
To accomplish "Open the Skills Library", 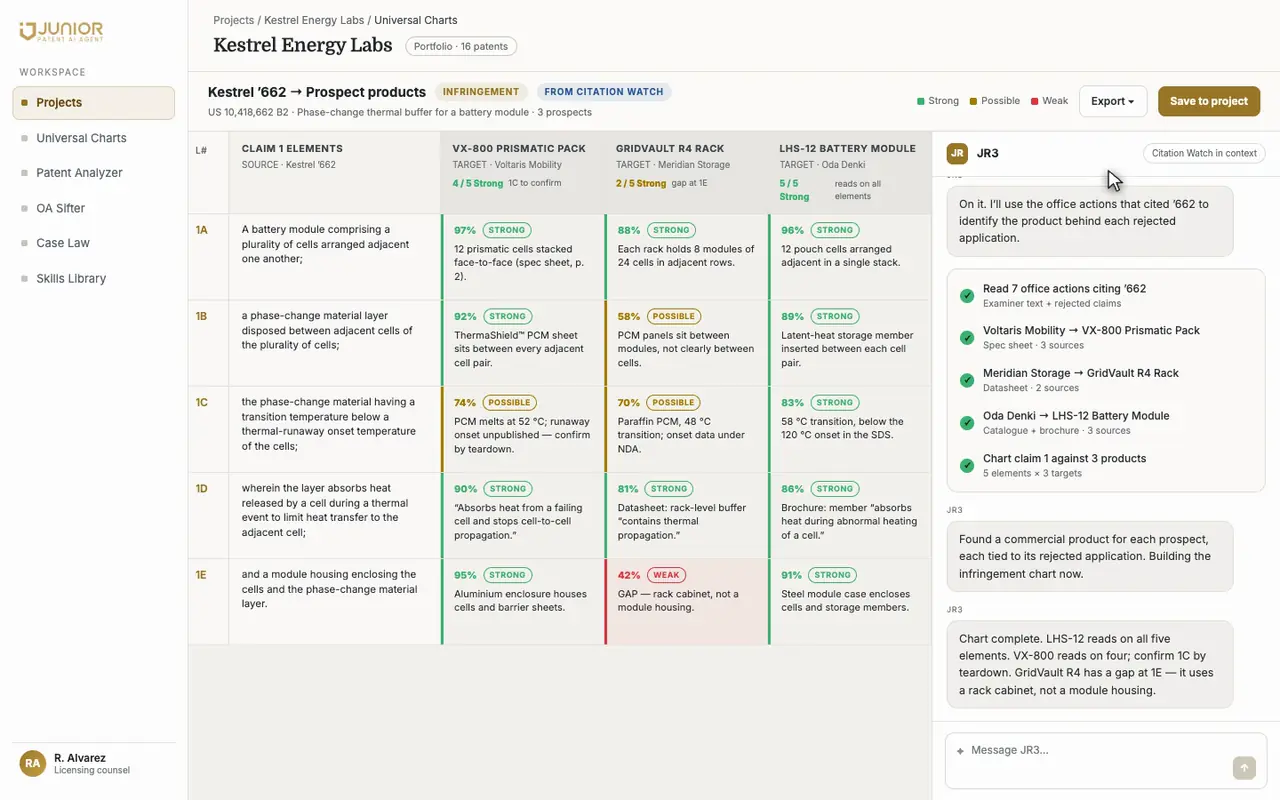I will point(94,278).
